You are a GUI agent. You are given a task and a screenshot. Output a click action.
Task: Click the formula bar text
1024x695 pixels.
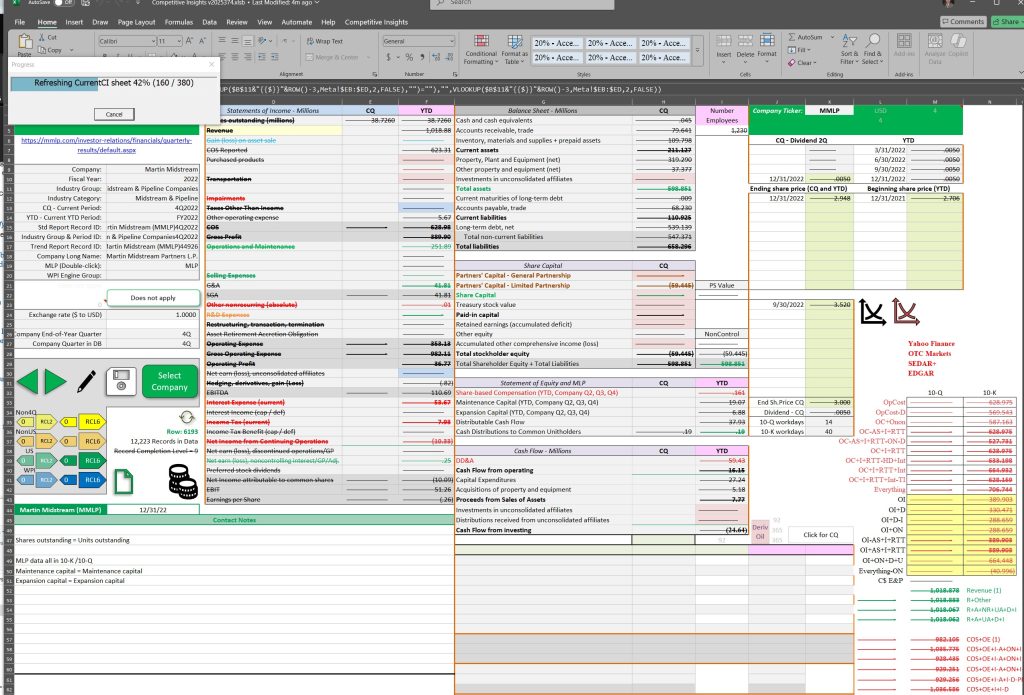pos(441,89)
